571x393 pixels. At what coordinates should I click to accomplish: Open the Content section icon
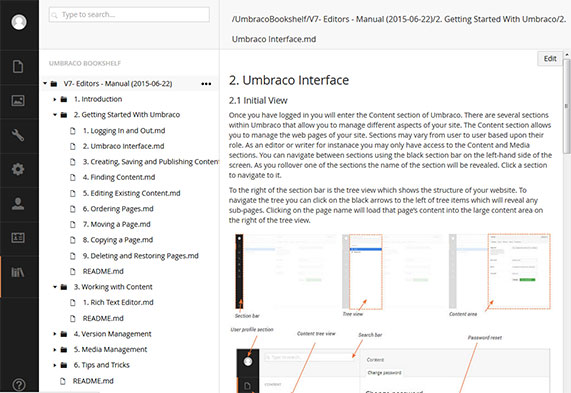point(18,67)
